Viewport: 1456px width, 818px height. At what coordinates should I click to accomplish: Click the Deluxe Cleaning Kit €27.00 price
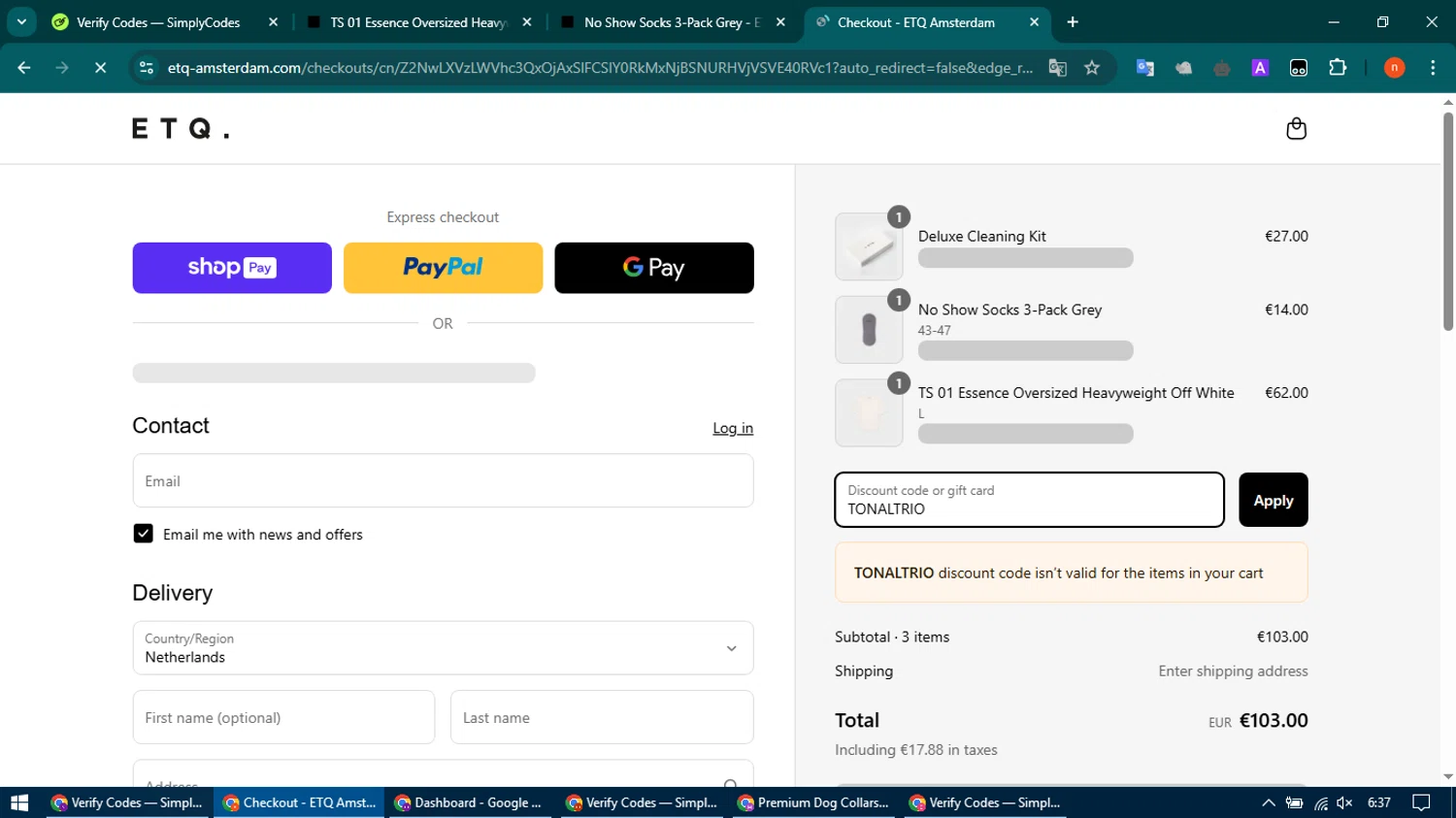[x=1286, y=237]
